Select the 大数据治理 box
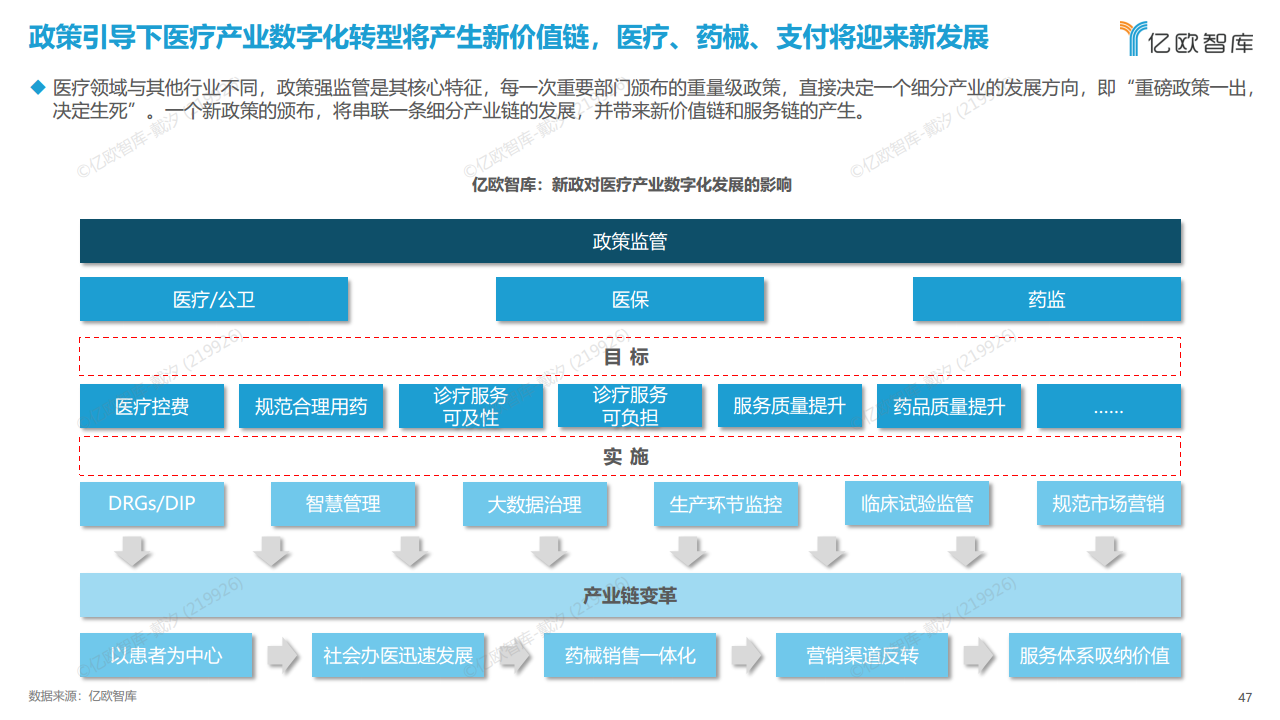This screenshot has width=1280, height=720. [x=535, y=504]
